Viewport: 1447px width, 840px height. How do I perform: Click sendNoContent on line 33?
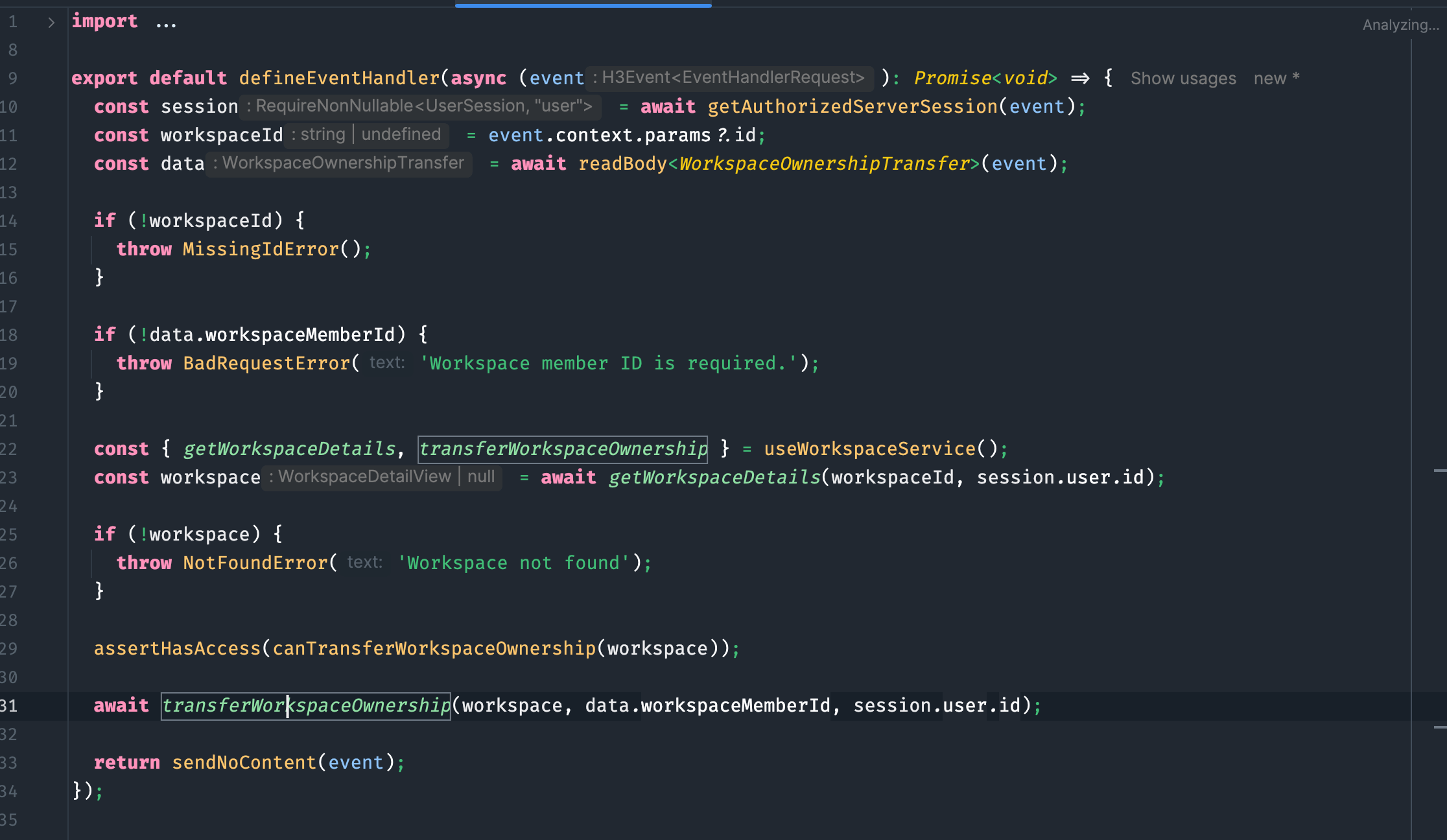244,762
